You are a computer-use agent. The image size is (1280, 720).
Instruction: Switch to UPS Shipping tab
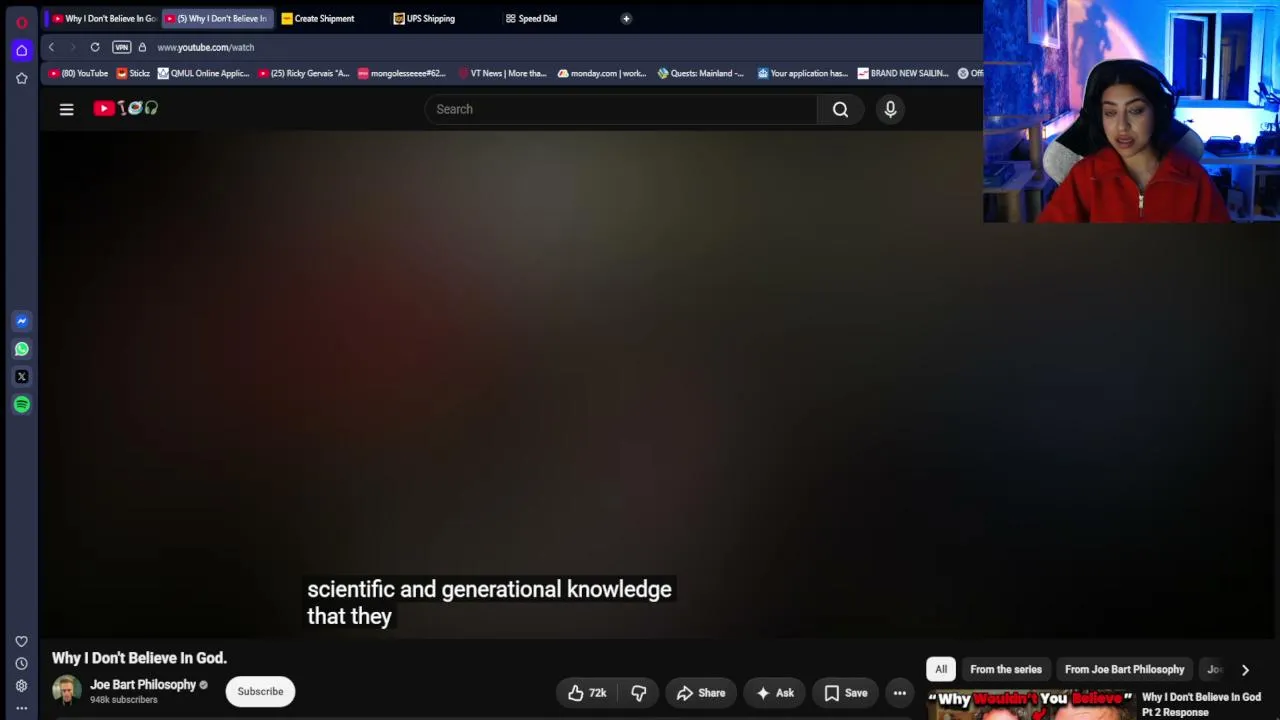pyautogui.click(x=430, y=18)
